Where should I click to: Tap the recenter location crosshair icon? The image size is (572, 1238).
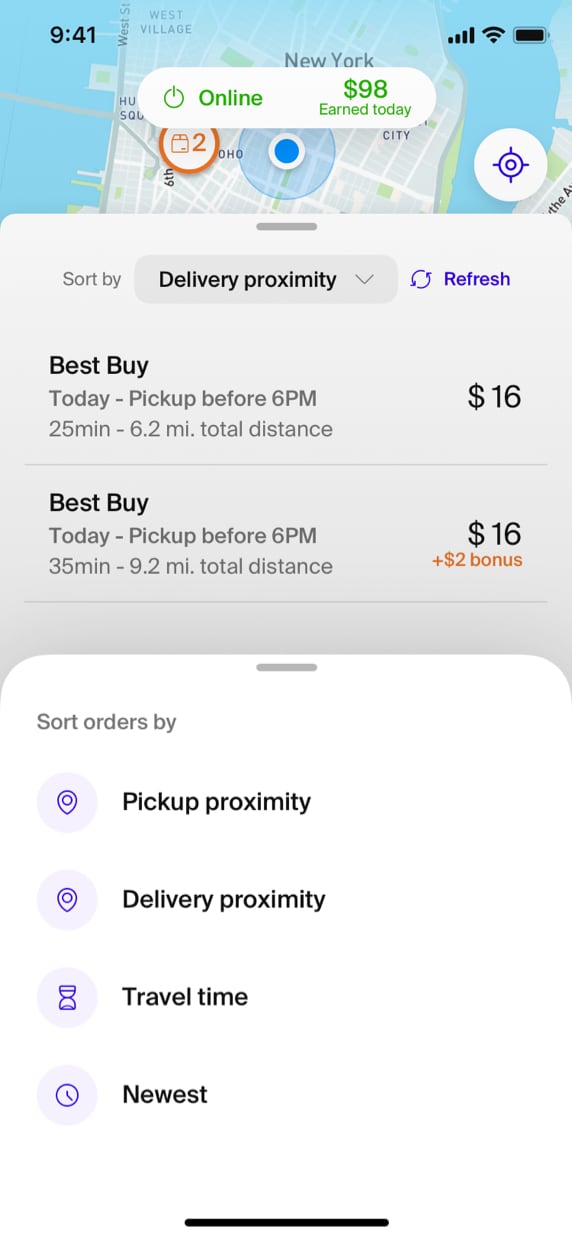coord(510,165)
